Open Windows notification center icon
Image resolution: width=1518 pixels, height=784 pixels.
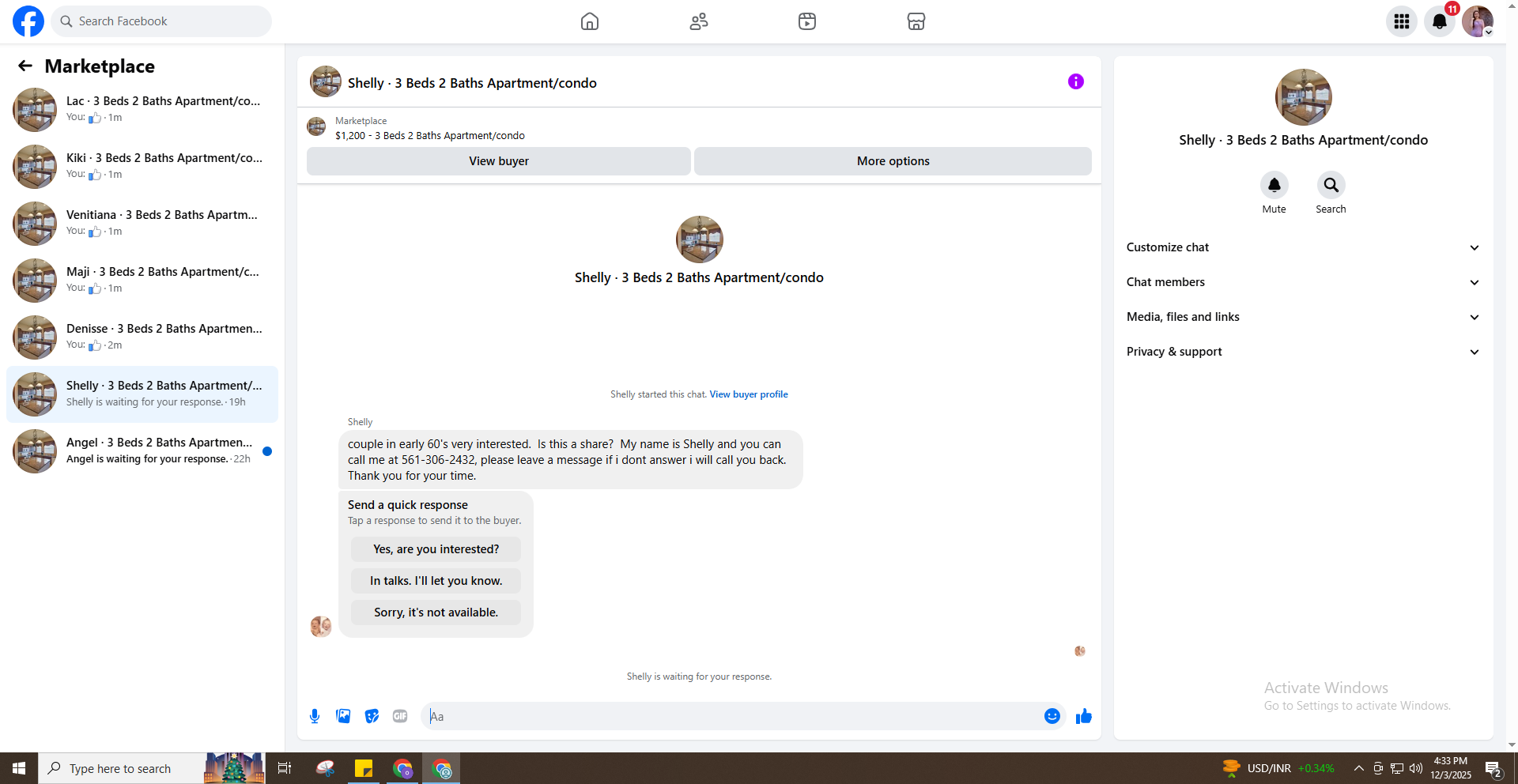point(1493,768)
